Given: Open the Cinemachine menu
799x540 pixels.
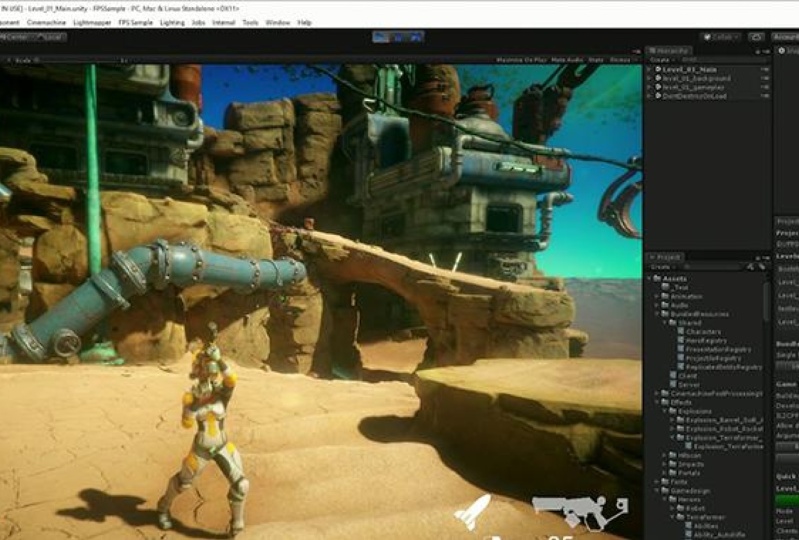Looking at the screenshot, I should [x=46, y=22].
